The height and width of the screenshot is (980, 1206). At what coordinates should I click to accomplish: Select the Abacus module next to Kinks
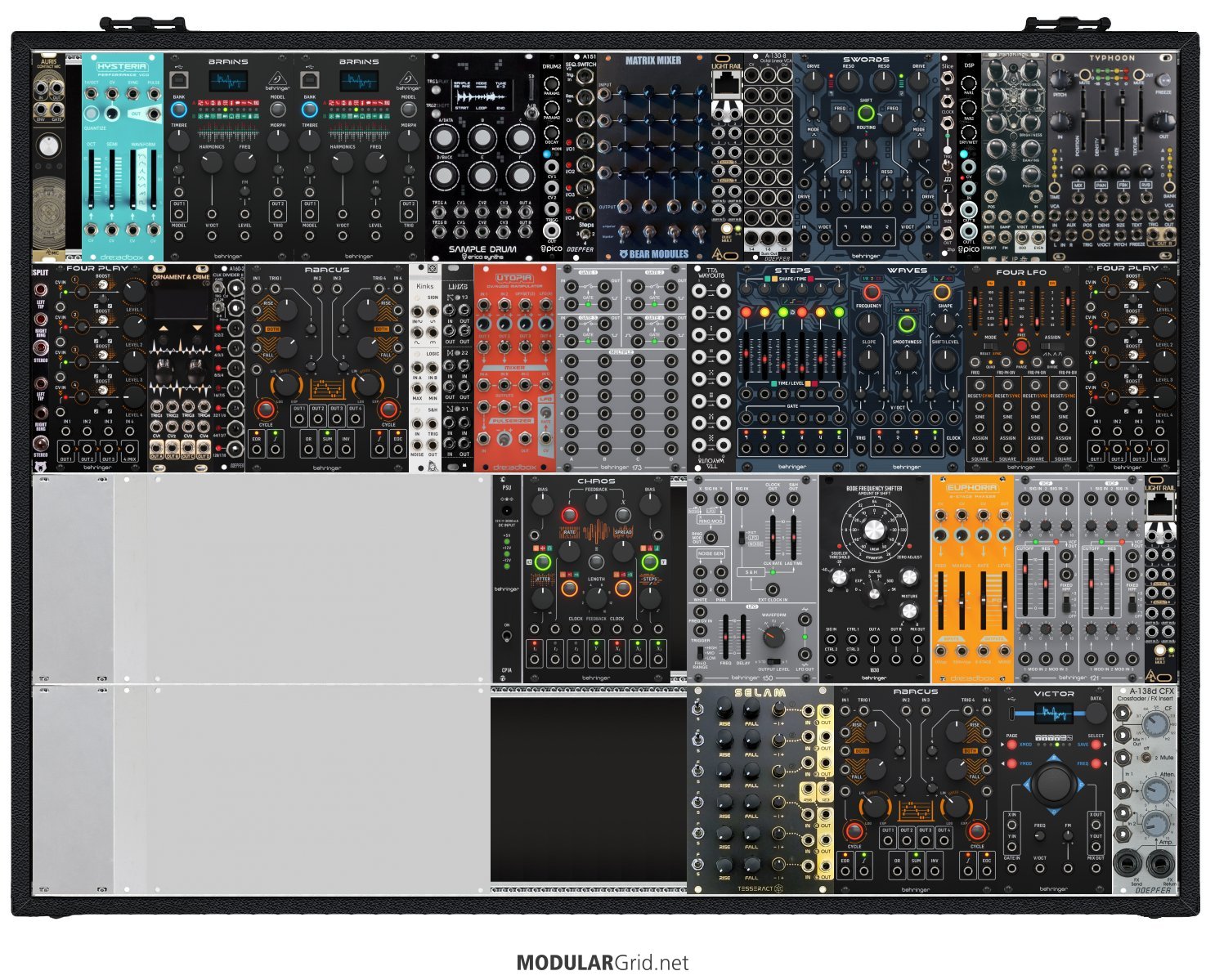click(x=327, y=368)
